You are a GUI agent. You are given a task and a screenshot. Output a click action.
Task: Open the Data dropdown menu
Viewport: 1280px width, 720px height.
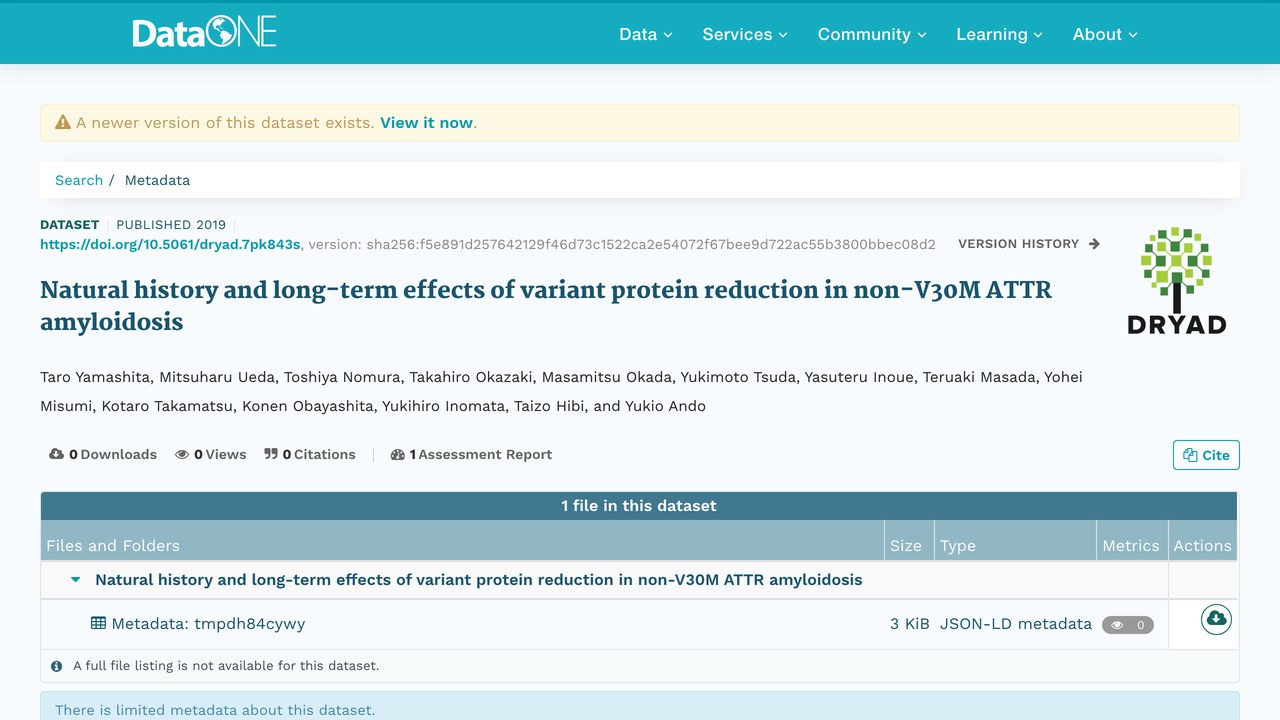click(x=645, y=34)
